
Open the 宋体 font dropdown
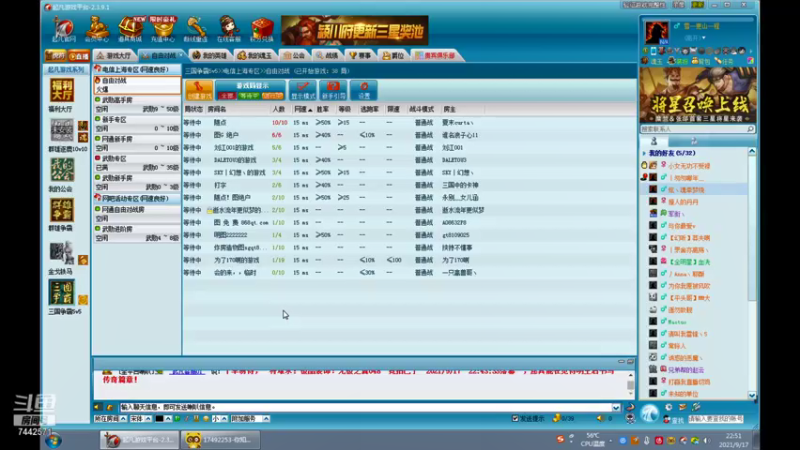pyautogui.click(x=140, y=418)
